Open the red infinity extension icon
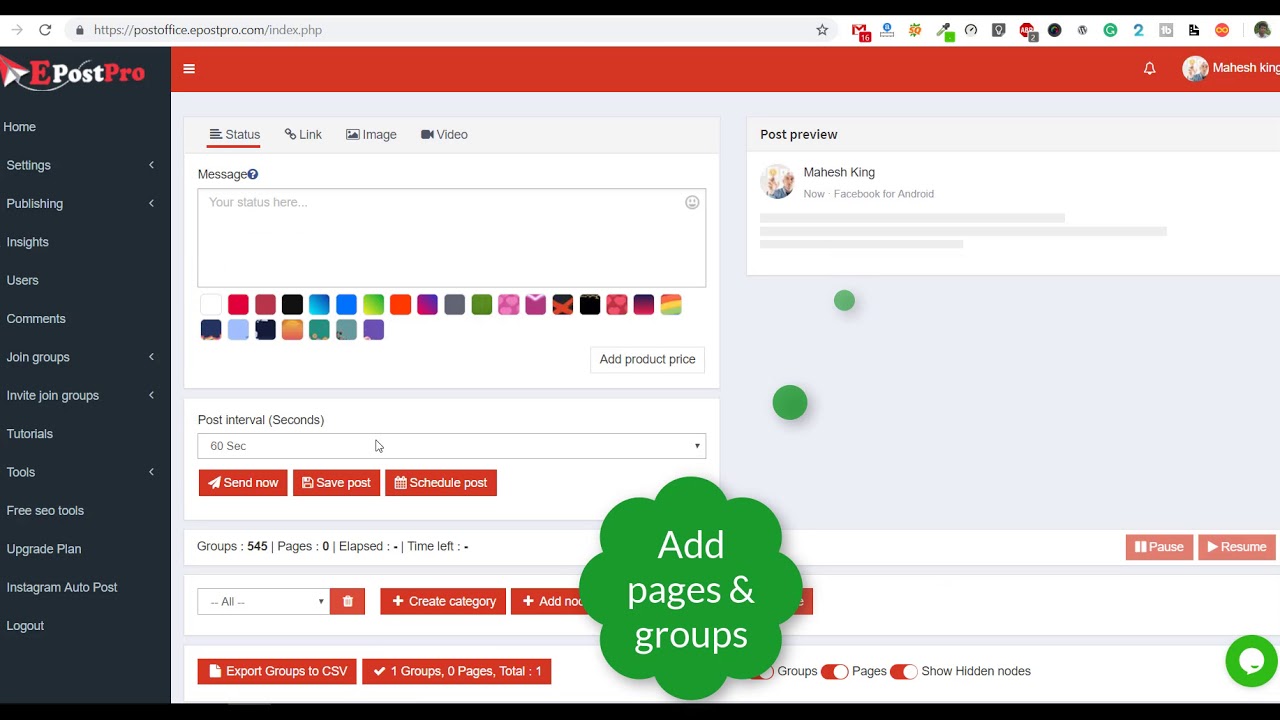The height and width of the screenshot is (720, 1280). [x=1222, y=30]
